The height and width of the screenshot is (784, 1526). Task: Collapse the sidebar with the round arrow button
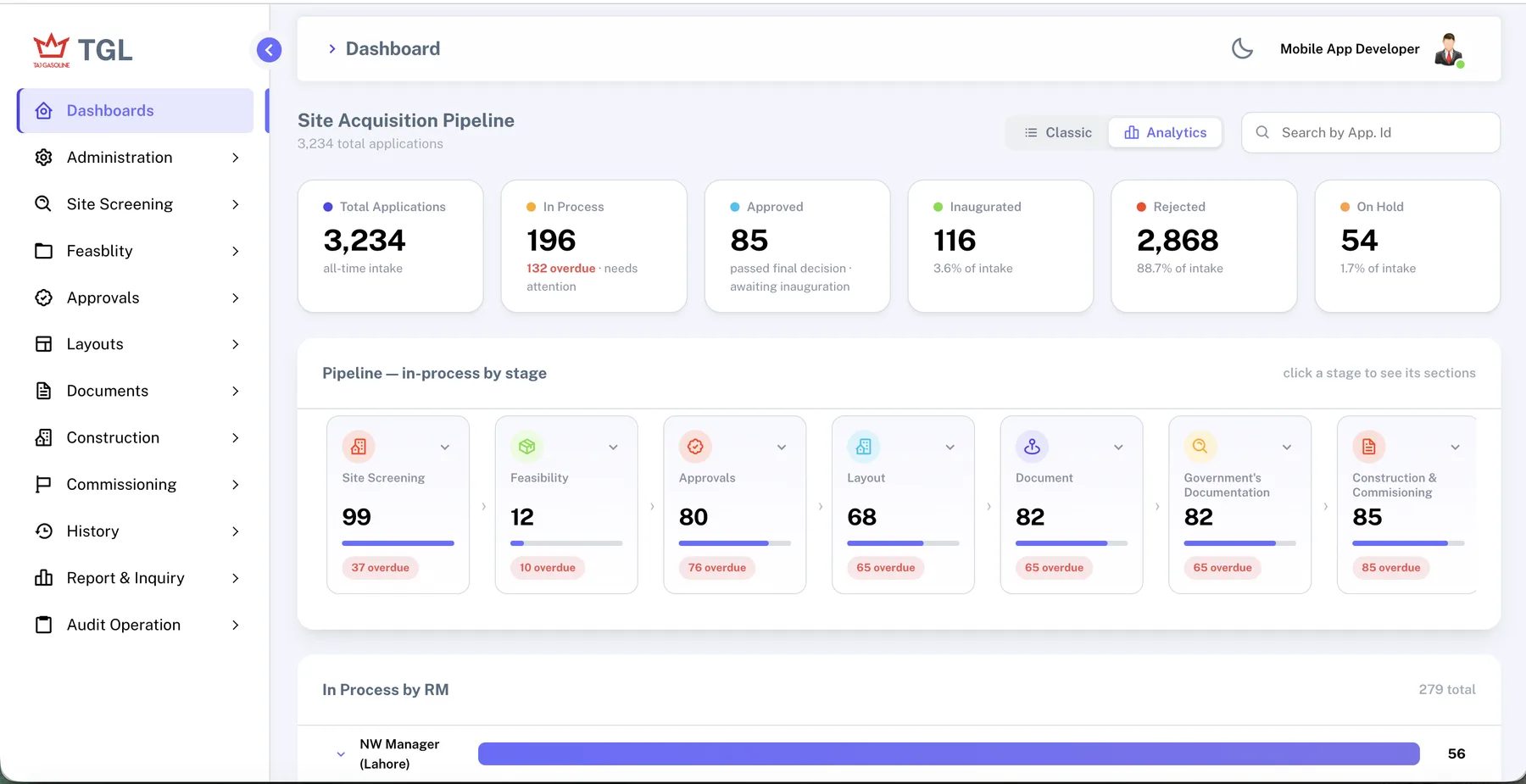point(269,50)
